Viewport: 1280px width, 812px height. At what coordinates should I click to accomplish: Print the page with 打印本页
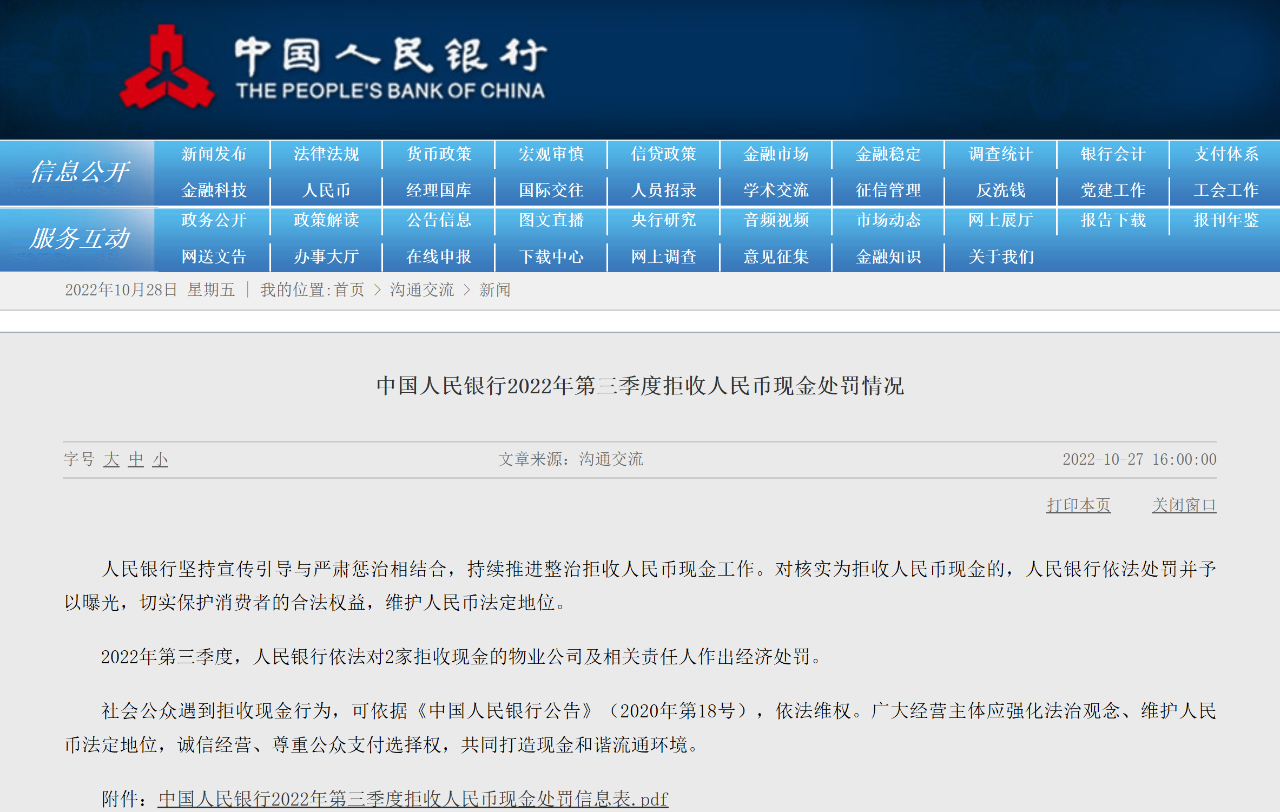(x=1078, y=506)
